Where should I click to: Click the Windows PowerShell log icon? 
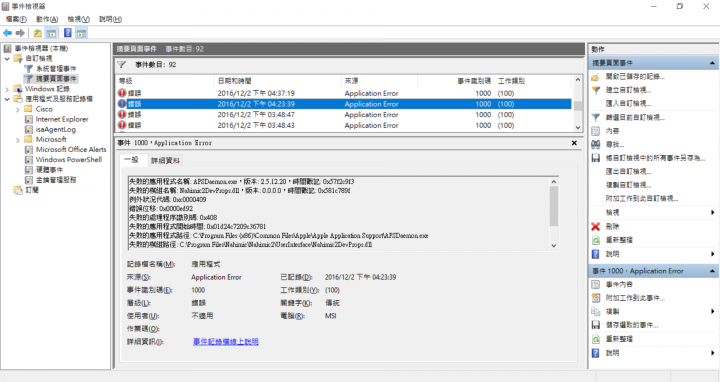[28, 160]
